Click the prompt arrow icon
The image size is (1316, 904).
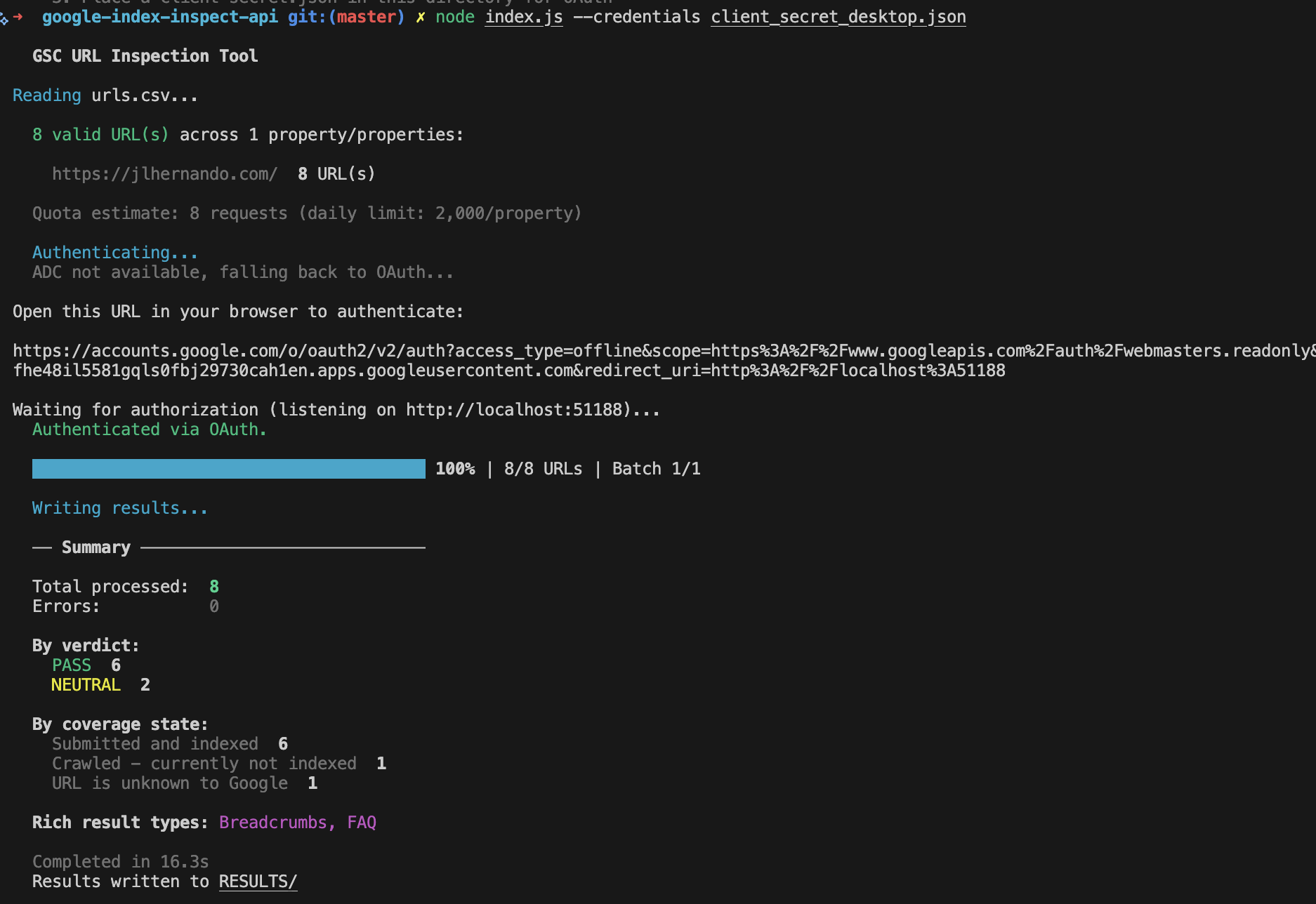click(17, 16)
